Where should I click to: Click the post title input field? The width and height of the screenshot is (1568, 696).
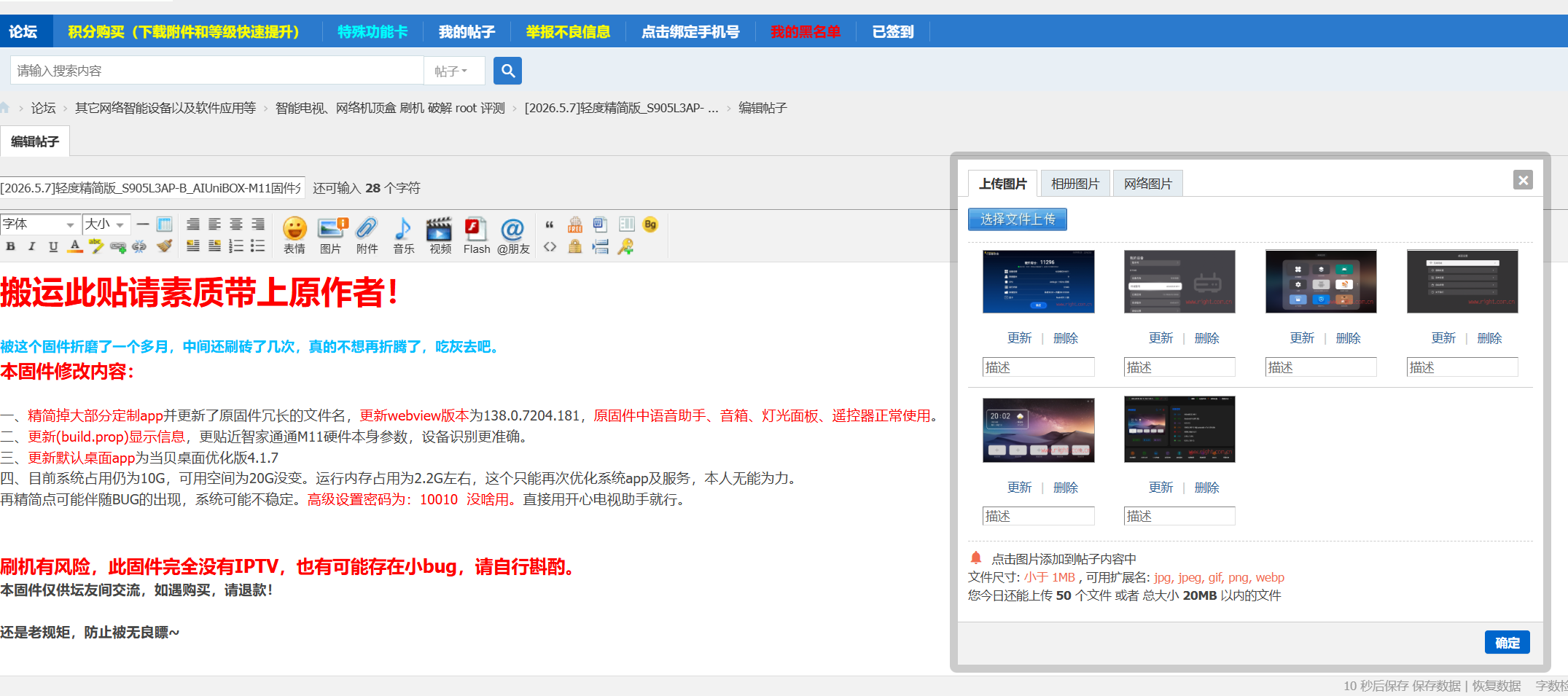tap(152, 188)
